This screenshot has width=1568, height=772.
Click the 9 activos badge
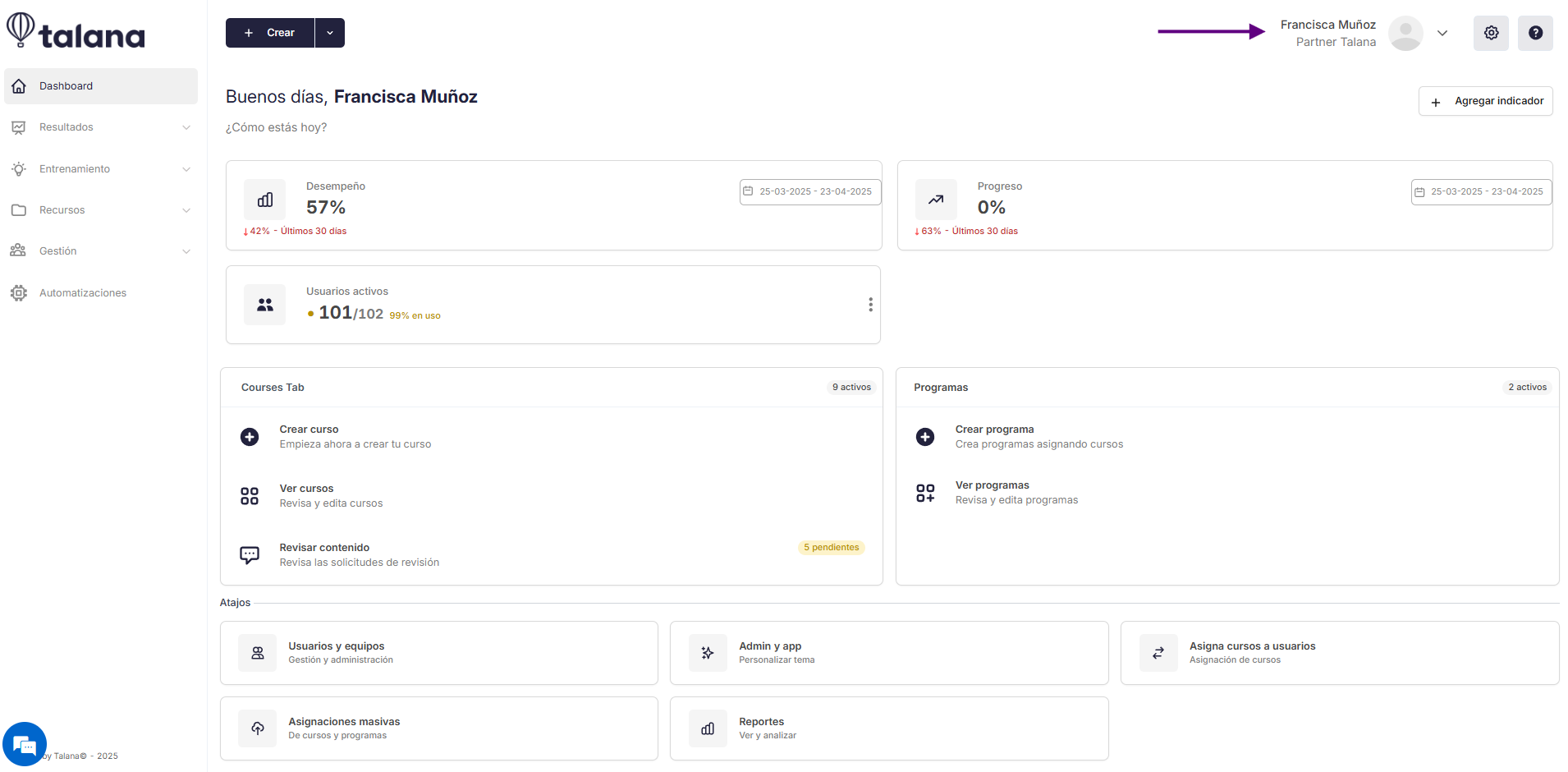pyautogui.click(x=851, y=388)
